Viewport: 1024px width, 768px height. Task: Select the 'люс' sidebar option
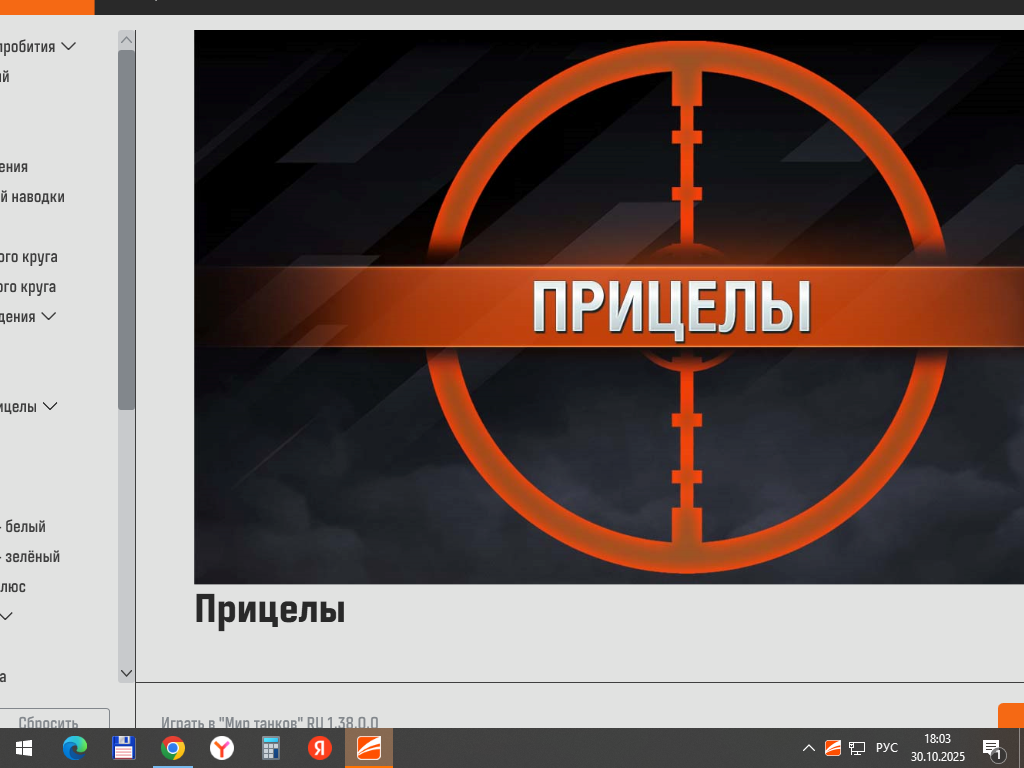13,586
